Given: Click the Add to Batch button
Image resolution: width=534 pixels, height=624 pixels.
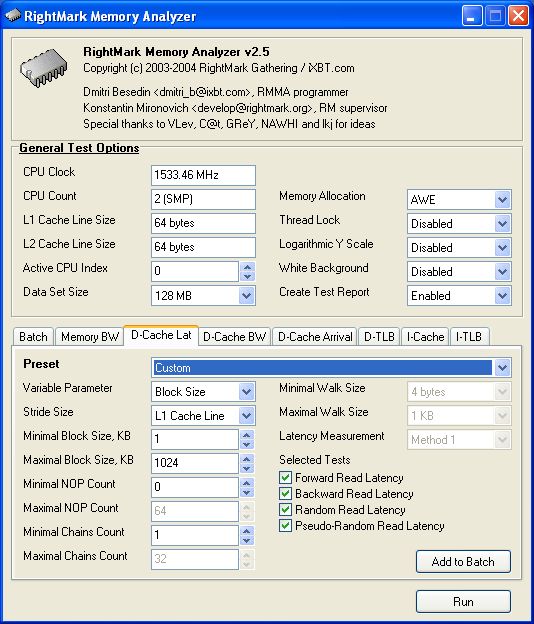Looking at the screenshot, I should click(x=463, y=562).
